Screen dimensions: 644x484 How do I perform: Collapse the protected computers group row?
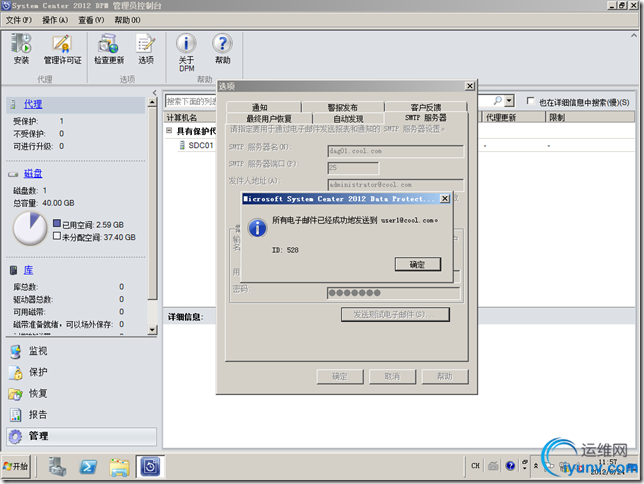(169, 131)
